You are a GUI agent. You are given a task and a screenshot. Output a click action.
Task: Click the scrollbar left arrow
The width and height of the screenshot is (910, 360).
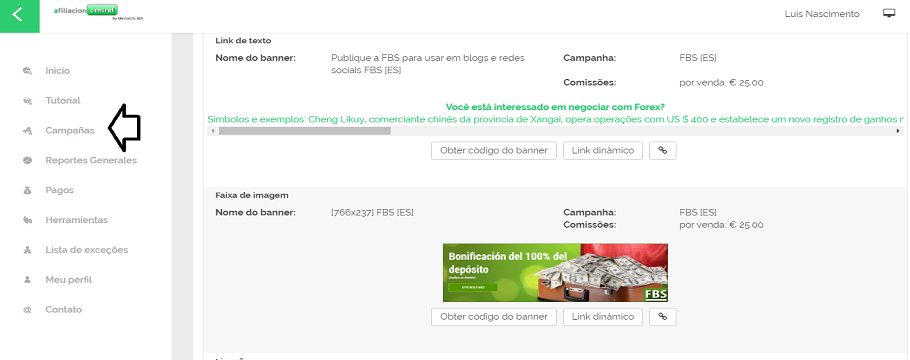tap(212, 131)
